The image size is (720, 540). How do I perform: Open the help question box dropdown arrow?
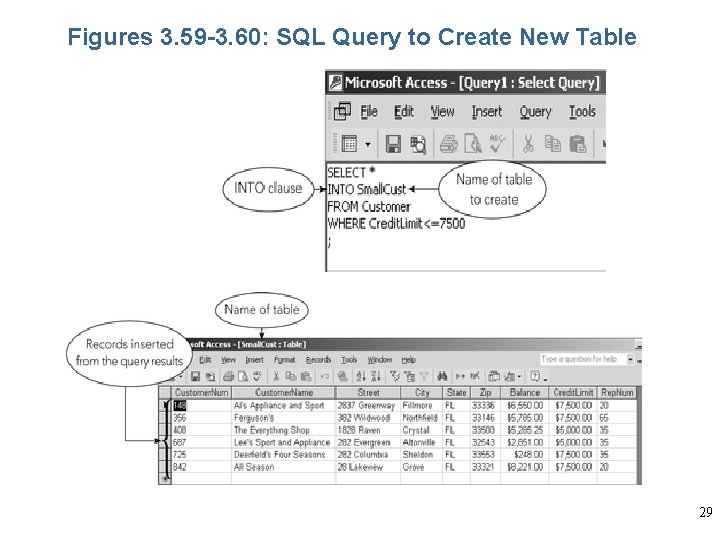point(630,359)
